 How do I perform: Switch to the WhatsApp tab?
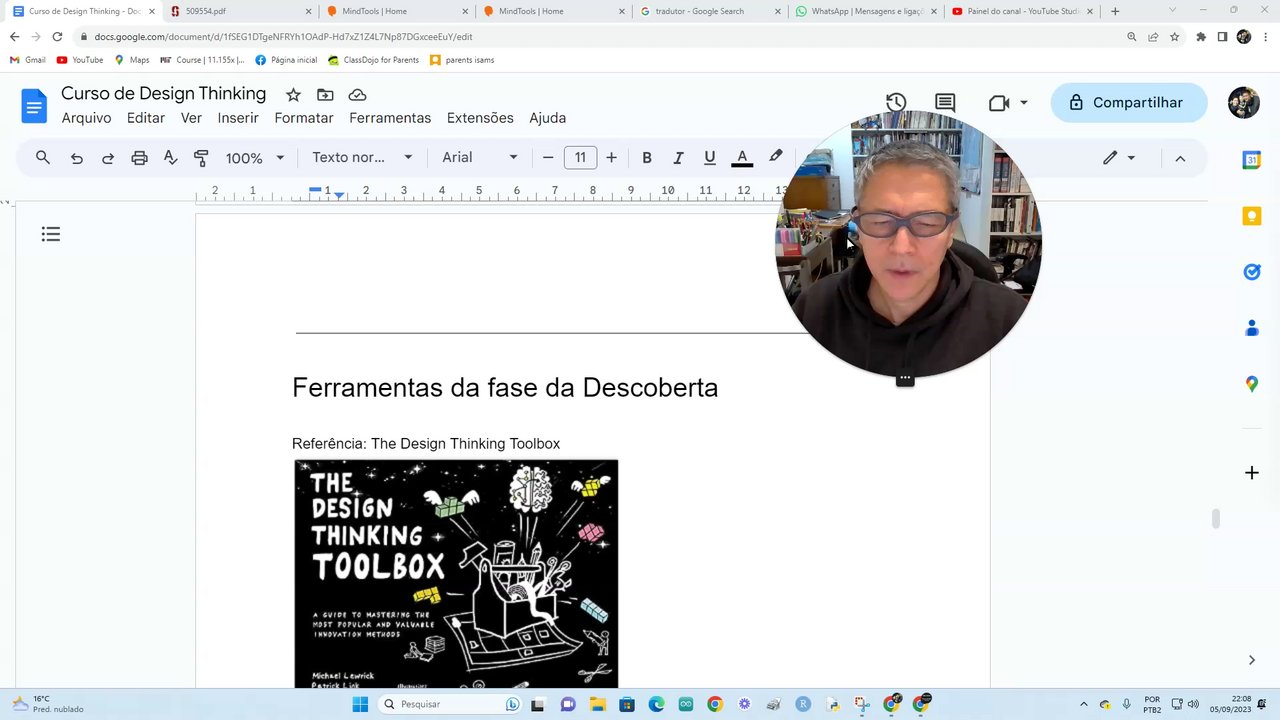pyautogui.click(x=865, y=11)
